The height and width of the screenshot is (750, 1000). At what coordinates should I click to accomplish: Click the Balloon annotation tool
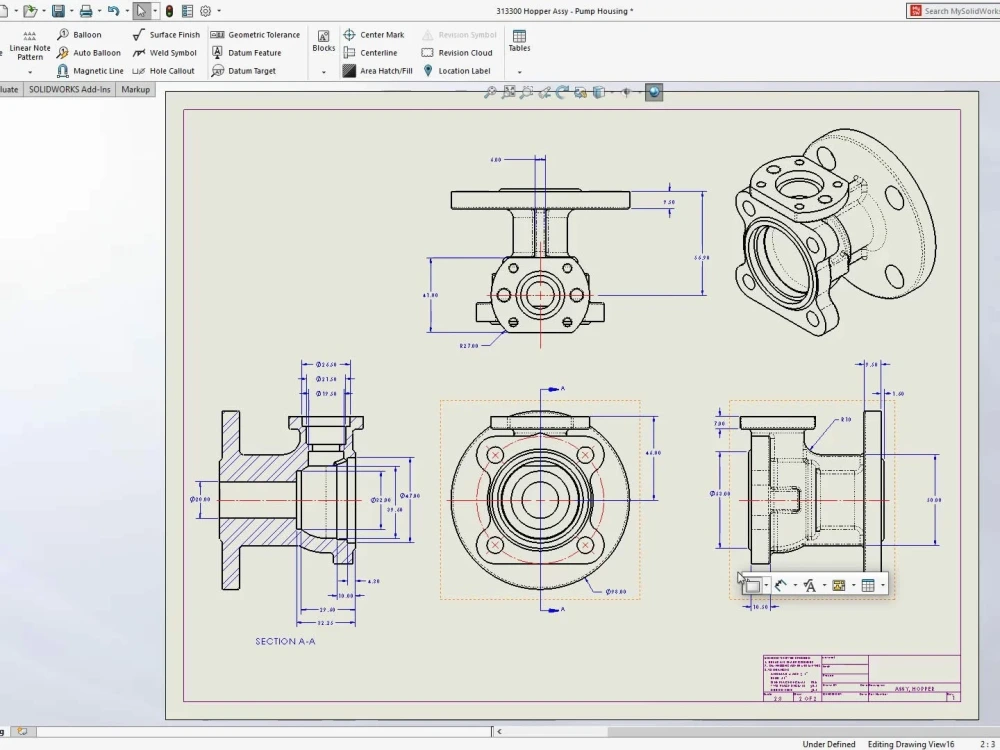click(x=79, y=34)
